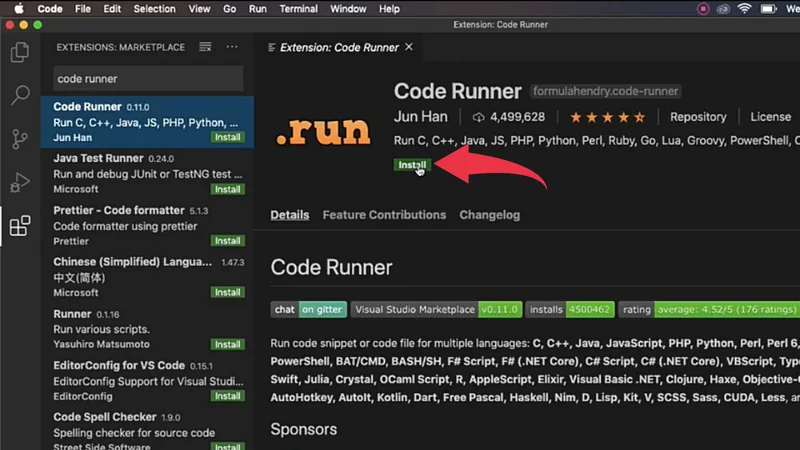Clear the extensions search results
The height and width of the screenshot is (450, 800).
206,47
